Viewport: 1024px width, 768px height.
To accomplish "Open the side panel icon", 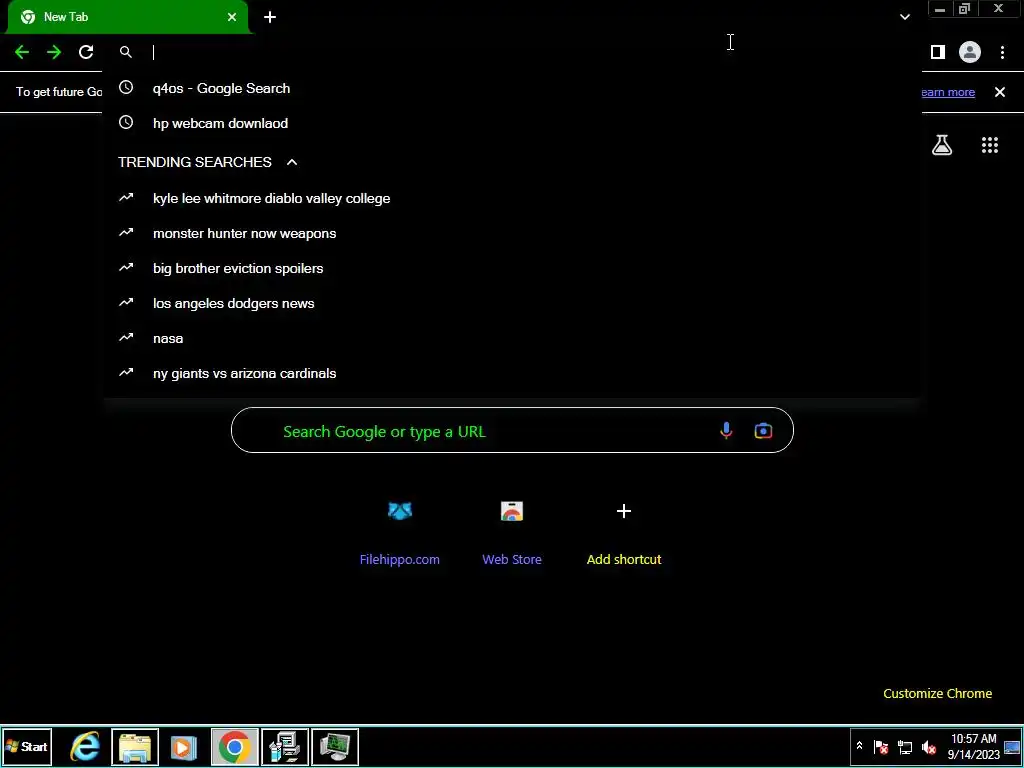I will click(938, 52).
